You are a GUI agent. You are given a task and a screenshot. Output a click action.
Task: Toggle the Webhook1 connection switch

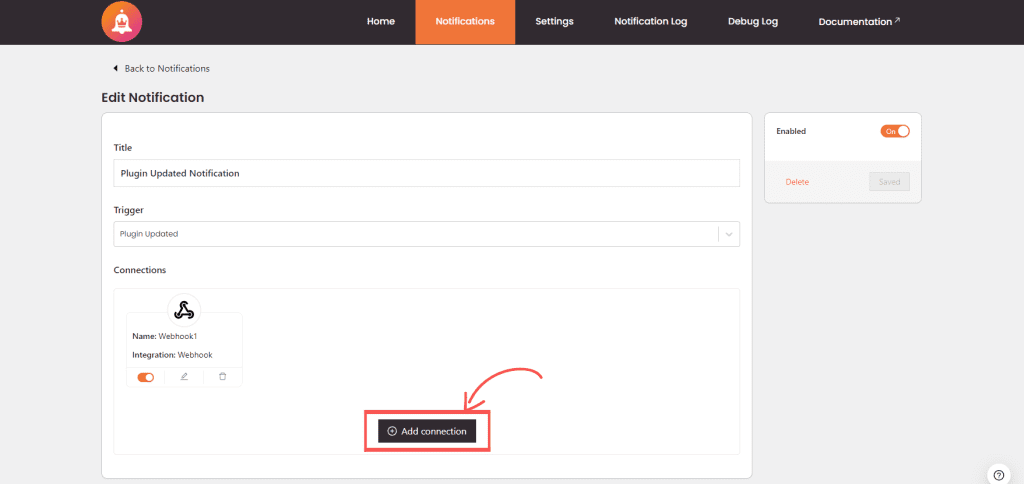146,378
